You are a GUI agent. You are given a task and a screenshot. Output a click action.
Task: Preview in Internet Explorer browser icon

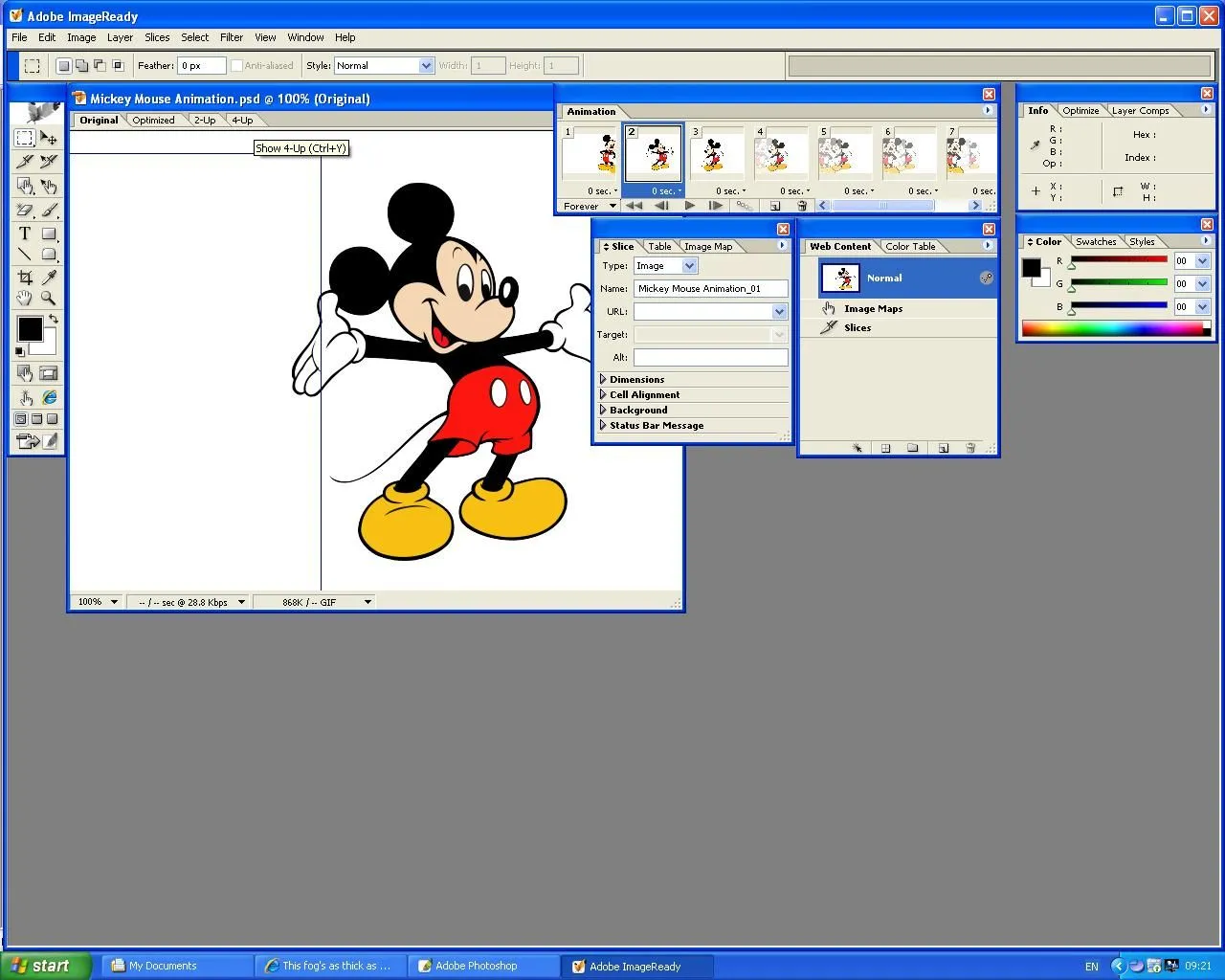(x=49, y=397)
